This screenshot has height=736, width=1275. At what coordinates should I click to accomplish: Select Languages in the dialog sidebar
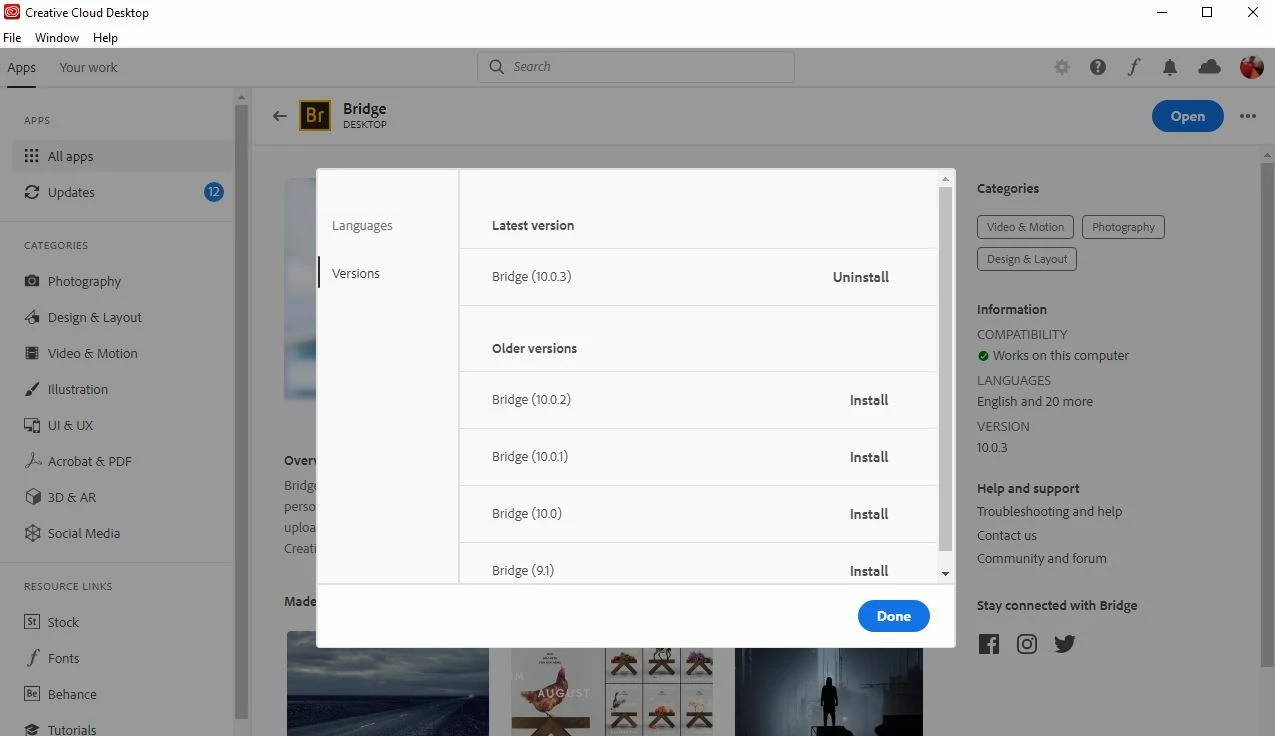point(362,226)
